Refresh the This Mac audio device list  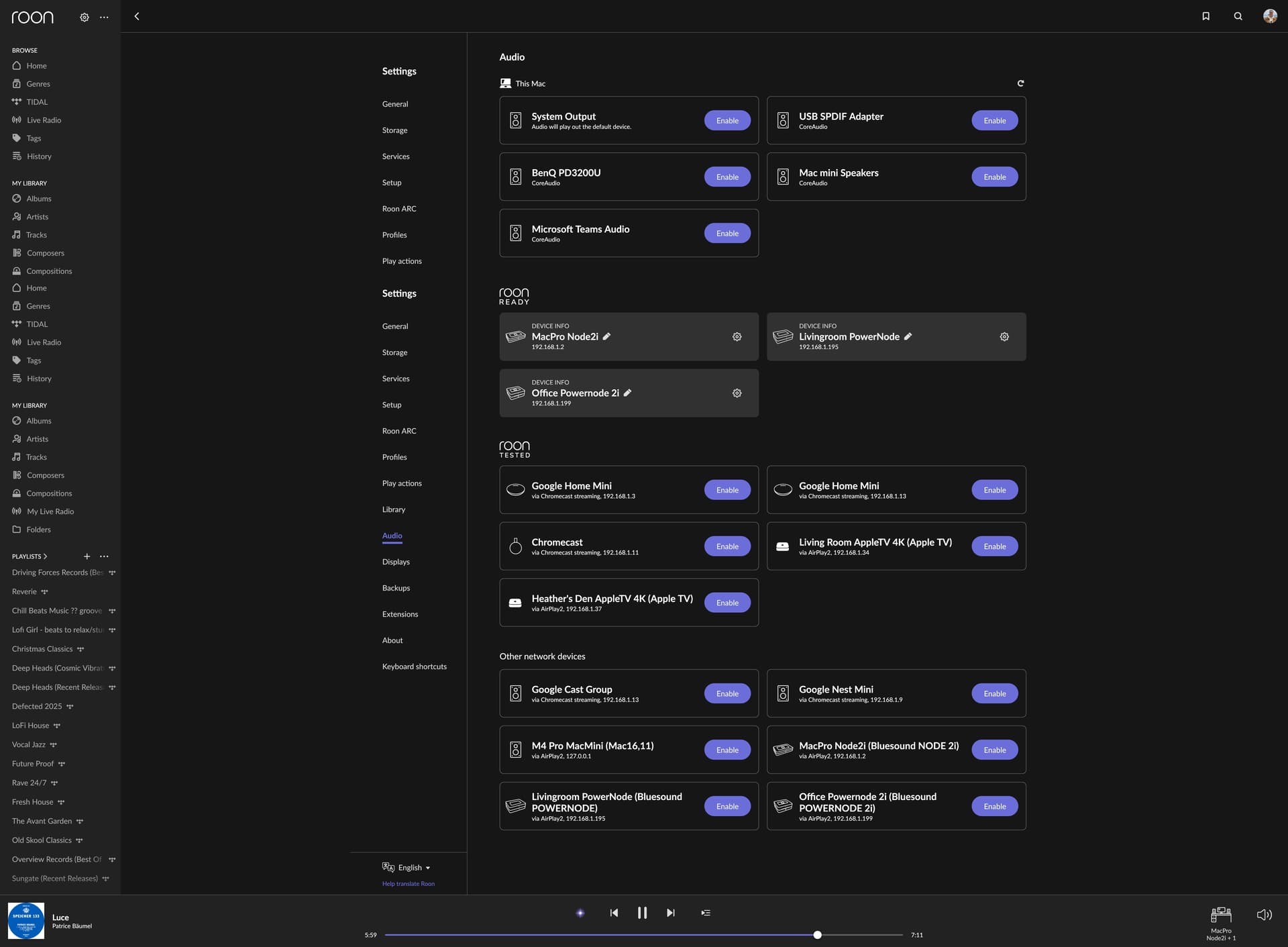pyautogui.click(x=1020, y=83)
